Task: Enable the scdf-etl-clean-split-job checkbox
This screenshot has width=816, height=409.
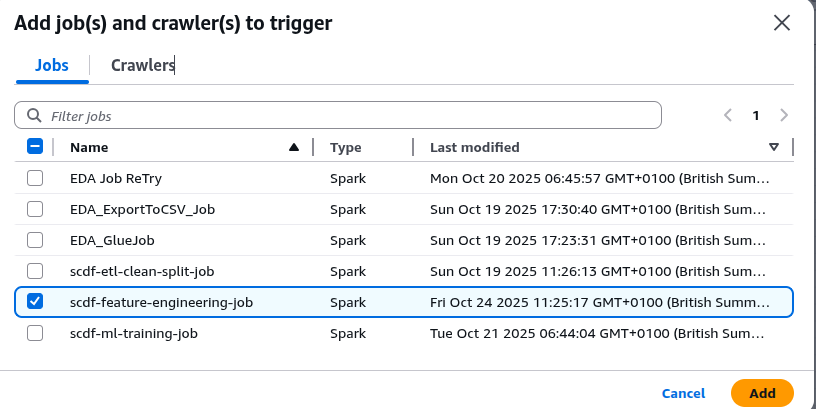Action: (35, 271)
